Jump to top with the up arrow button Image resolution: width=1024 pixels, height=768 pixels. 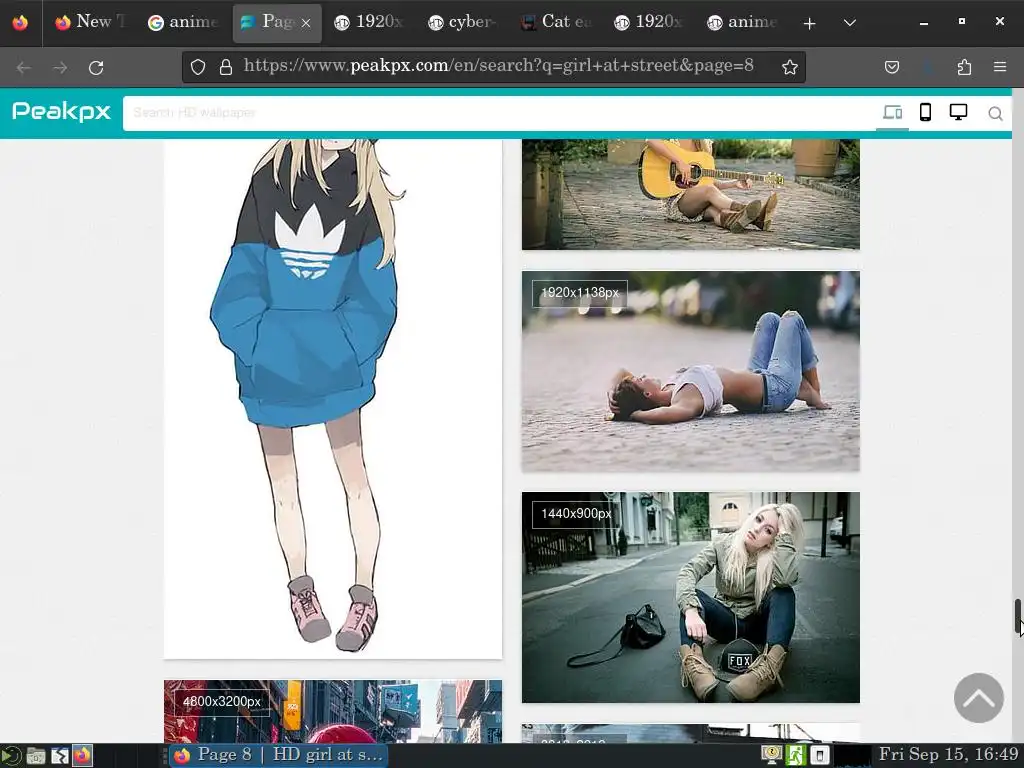pos(978,697)
